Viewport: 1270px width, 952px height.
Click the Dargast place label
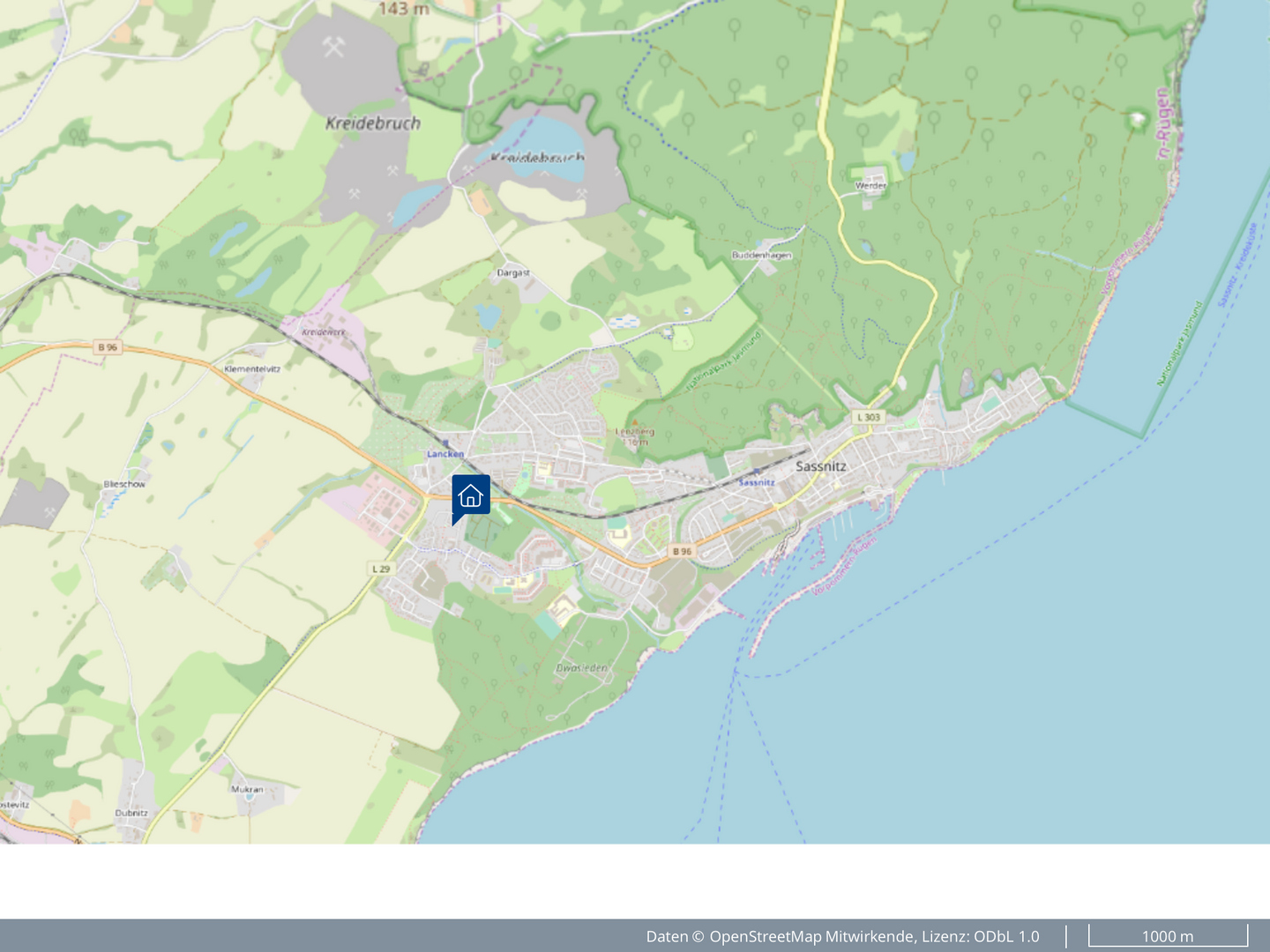pyautogui.click(x=513, y=272)
